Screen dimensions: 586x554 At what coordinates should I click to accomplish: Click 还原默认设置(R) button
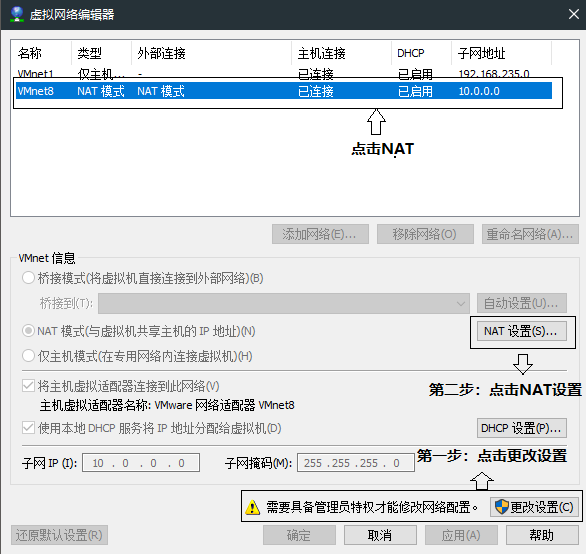(x=59, y=535)
